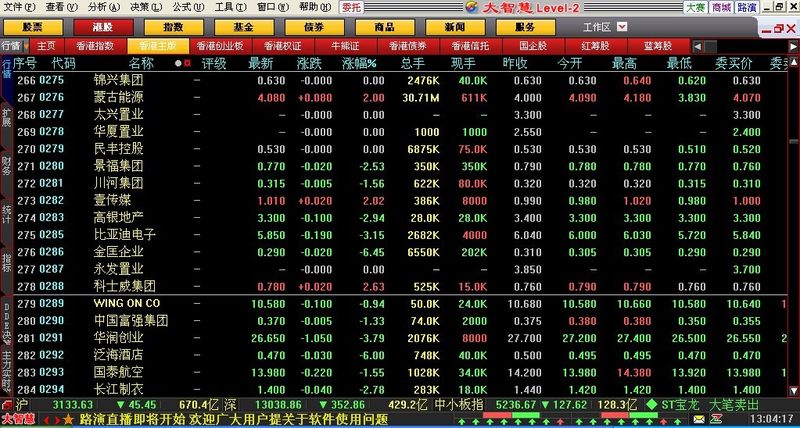Click the star icon in ticker bar
The height and width of the screenshot is (428, 800).
69,420
